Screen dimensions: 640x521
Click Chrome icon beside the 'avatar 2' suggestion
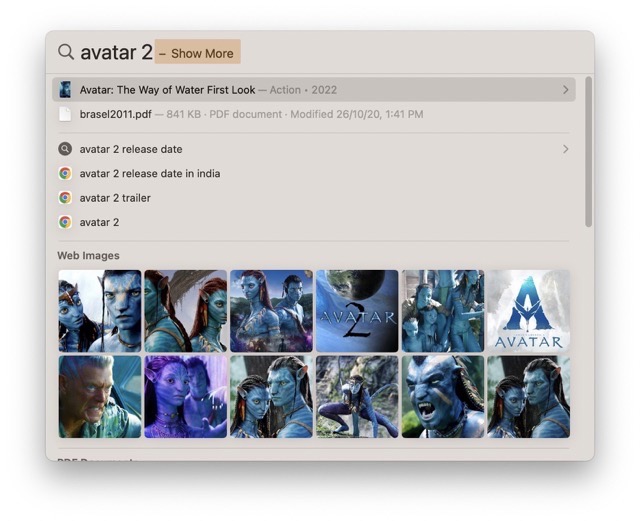[x=65, y=222]
